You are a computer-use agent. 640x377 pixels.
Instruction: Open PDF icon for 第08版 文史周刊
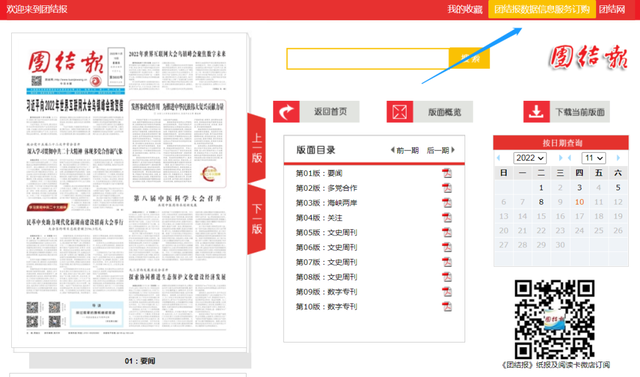[447, 277]
